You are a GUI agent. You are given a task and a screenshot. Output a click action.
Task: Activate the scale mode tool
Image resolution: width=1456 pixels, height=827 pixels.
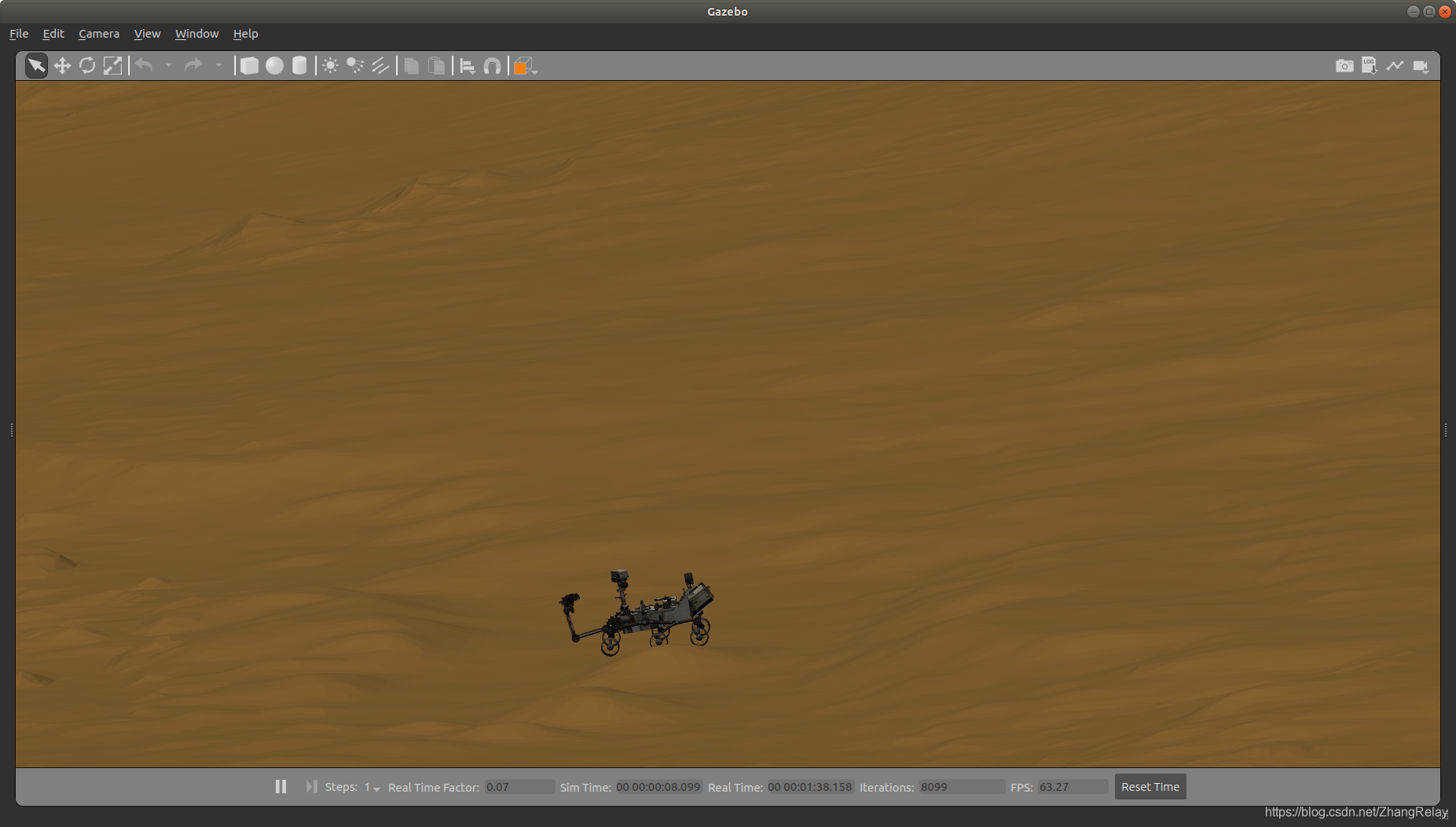(112, 66)
